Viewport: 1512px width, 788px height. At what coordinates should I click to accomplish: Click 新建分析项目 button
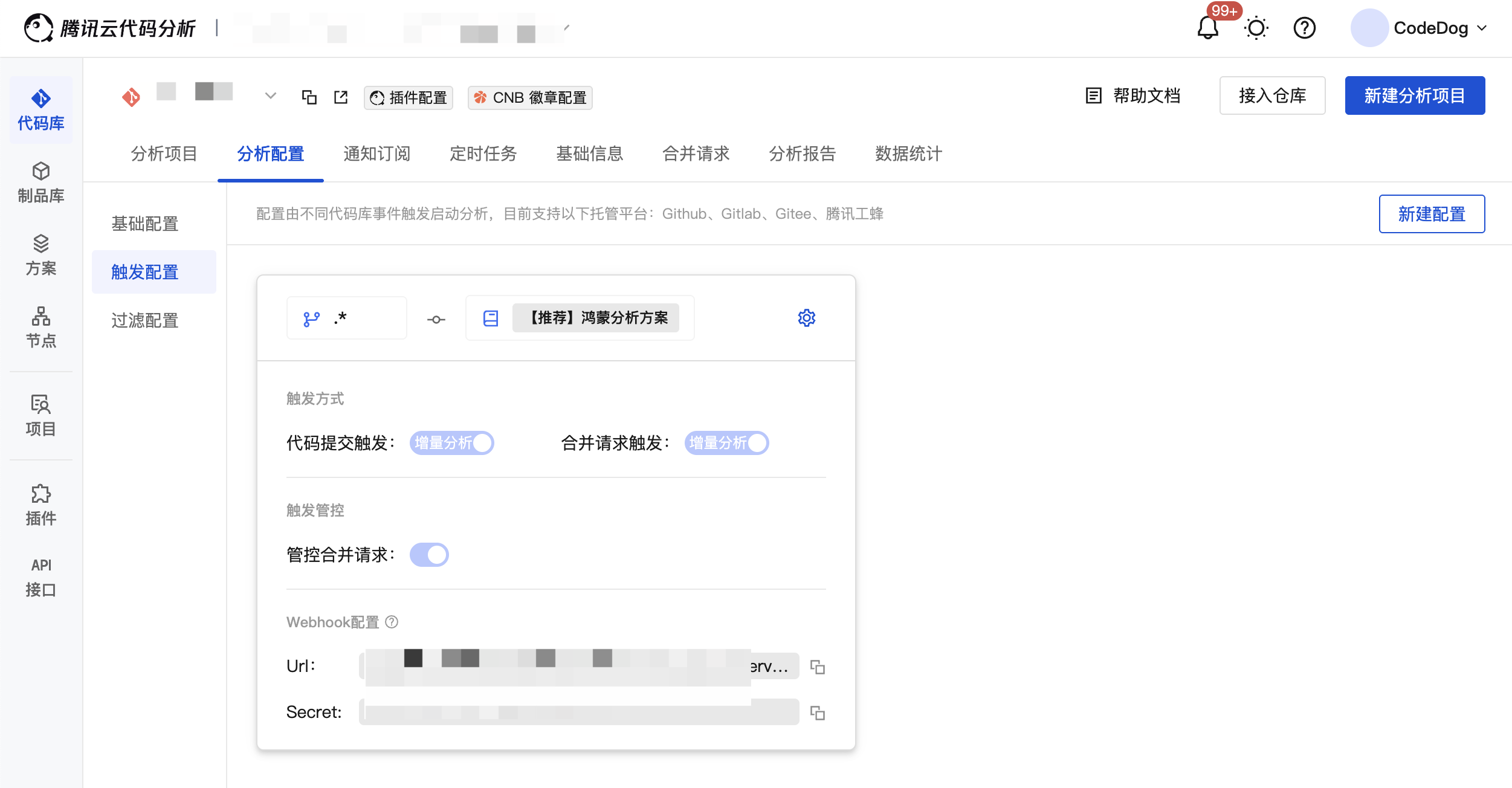[1414, 95]
